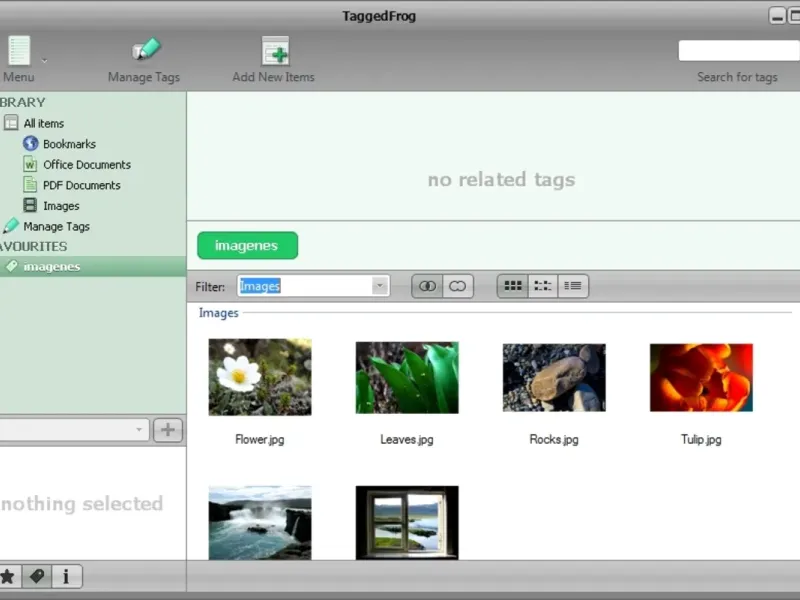Select the Flower.jpg thumbnail
This screenshot has height=600, width=800.
coord(260,377)
